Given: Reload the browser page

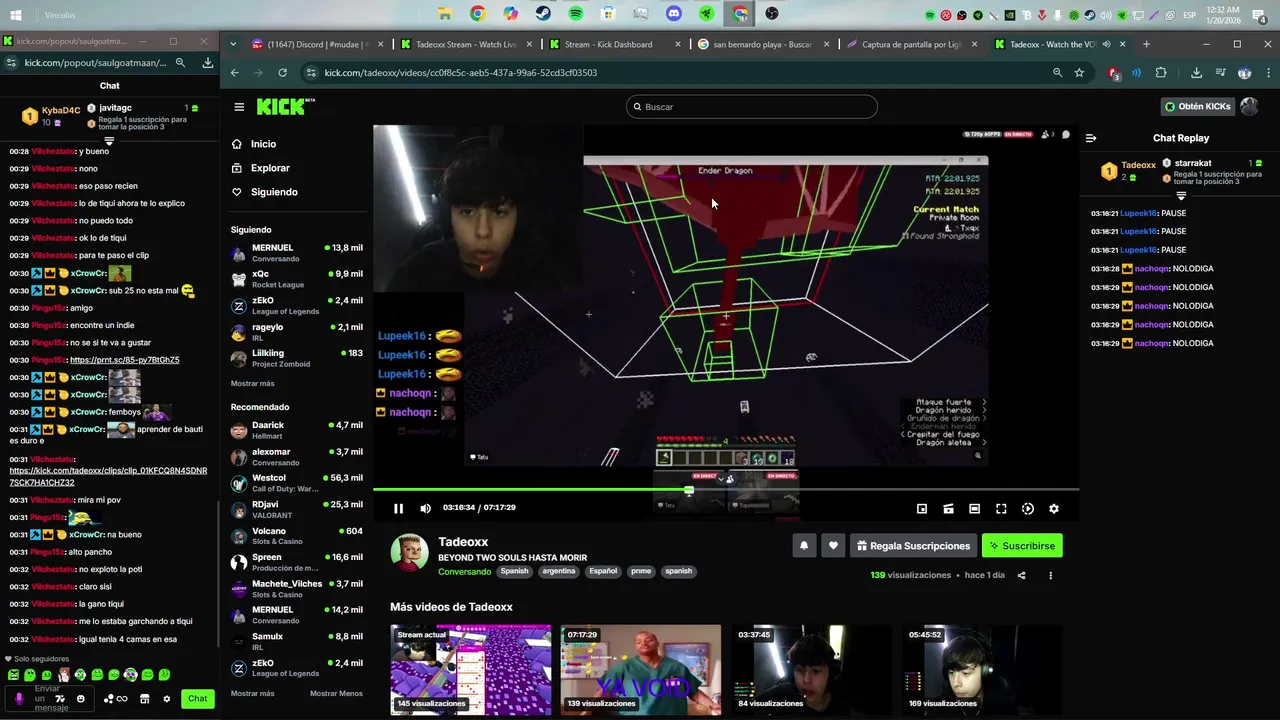Looking at the screenshot, I should (x=283, y=73).
